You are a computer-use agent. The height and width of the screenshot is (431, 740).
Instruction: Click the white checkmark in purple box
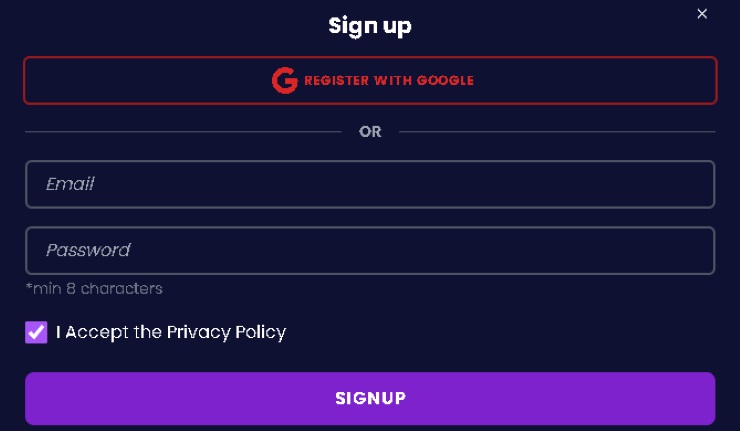36,332
